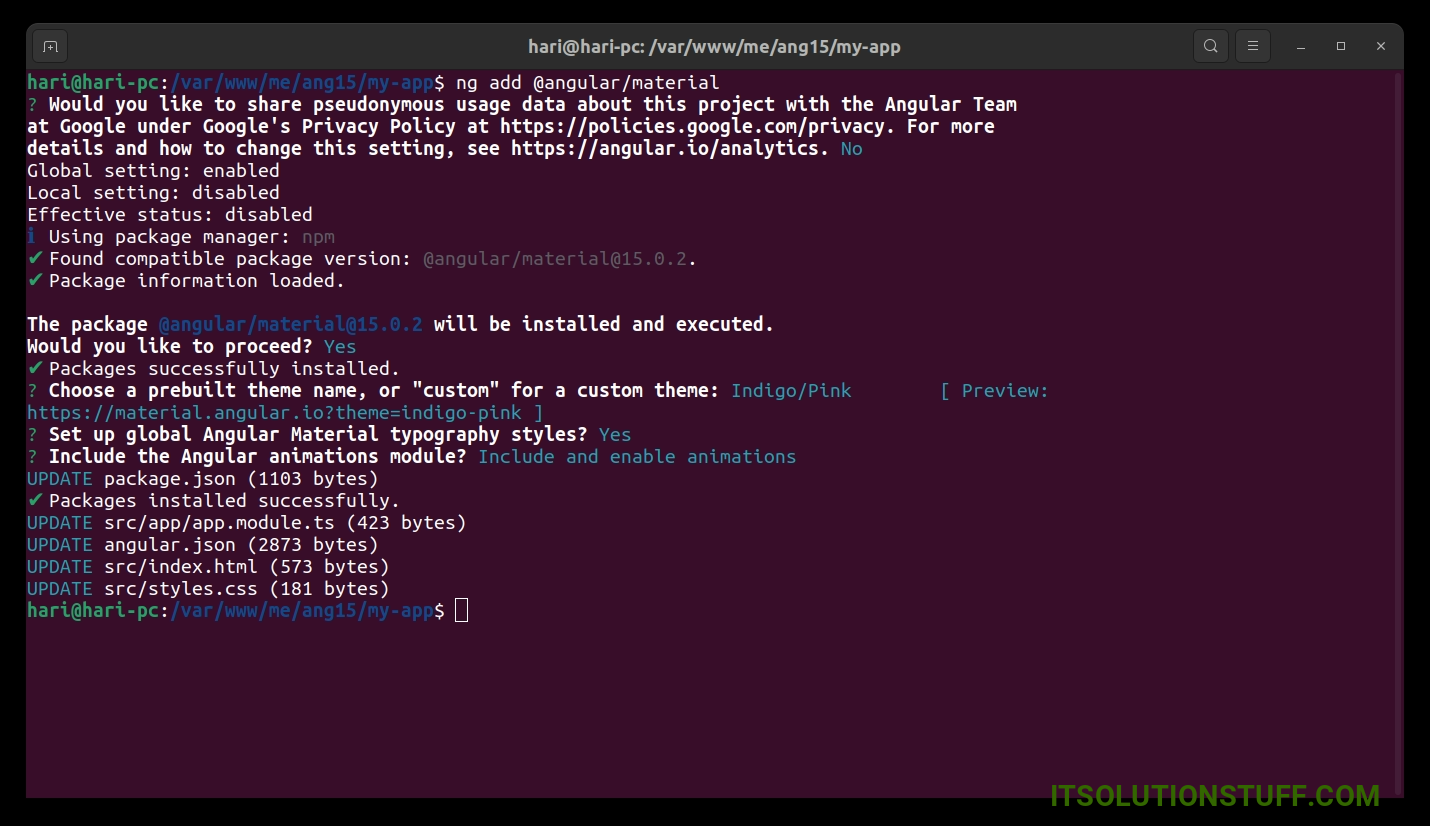Click the info icon beside "Using package manager"
The width and height of the screenshot is (1430, 826).
click(x=32, y=237)
